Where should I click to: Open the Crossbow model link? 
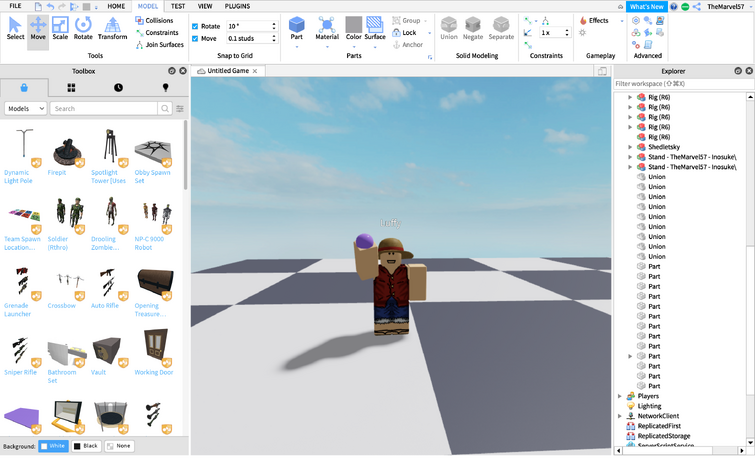(62, 305)
